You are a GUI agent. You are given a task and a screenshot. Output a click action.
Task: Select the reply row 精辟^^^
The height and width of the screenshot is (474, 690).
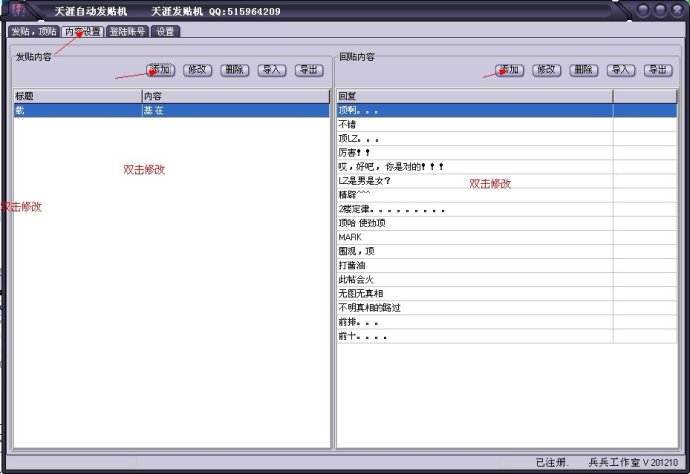coord(507,195)
